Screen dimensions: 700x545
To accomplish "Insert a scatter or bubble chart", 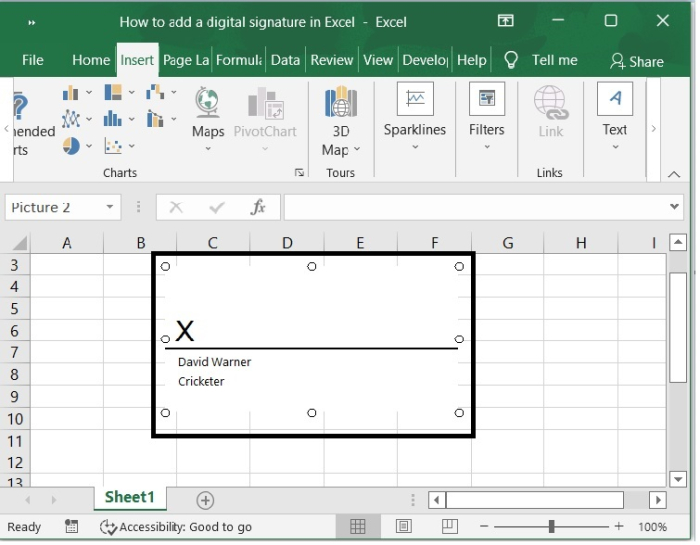I will pos(113,146).
